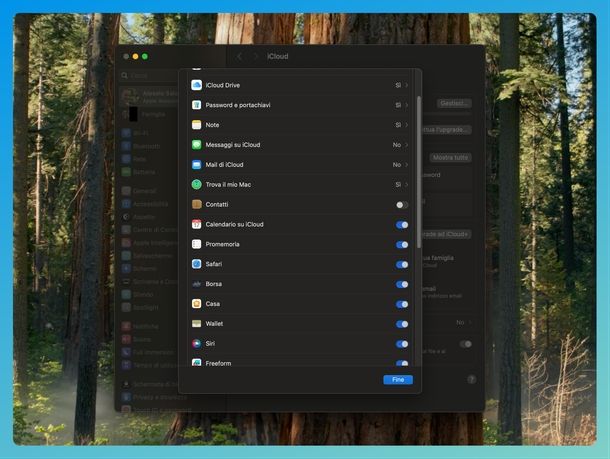The width and height of the screenshot is (610, 459).
Task: Disable the Siri iCloud switch
Action: point(402,343)
